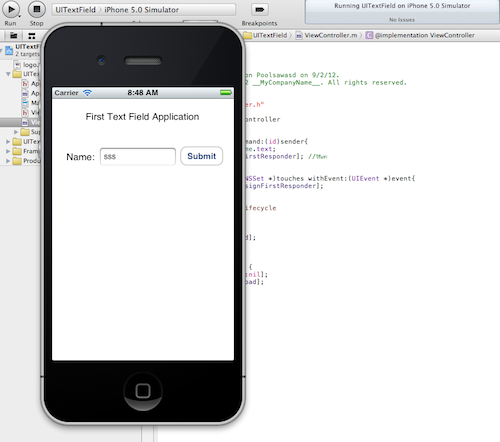Click the (id)sender code text

pos(286,142)
